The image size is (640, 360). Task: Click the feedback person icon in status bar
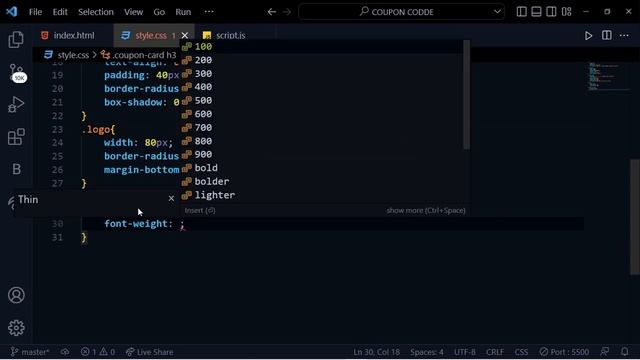(x=605, y=351)
